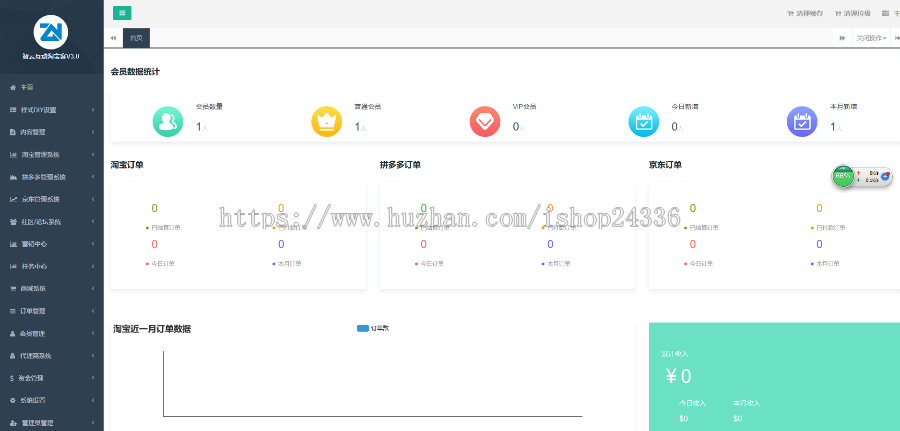
Task: Click the theme list icon in top bar
Action: [x=886, y=13]
